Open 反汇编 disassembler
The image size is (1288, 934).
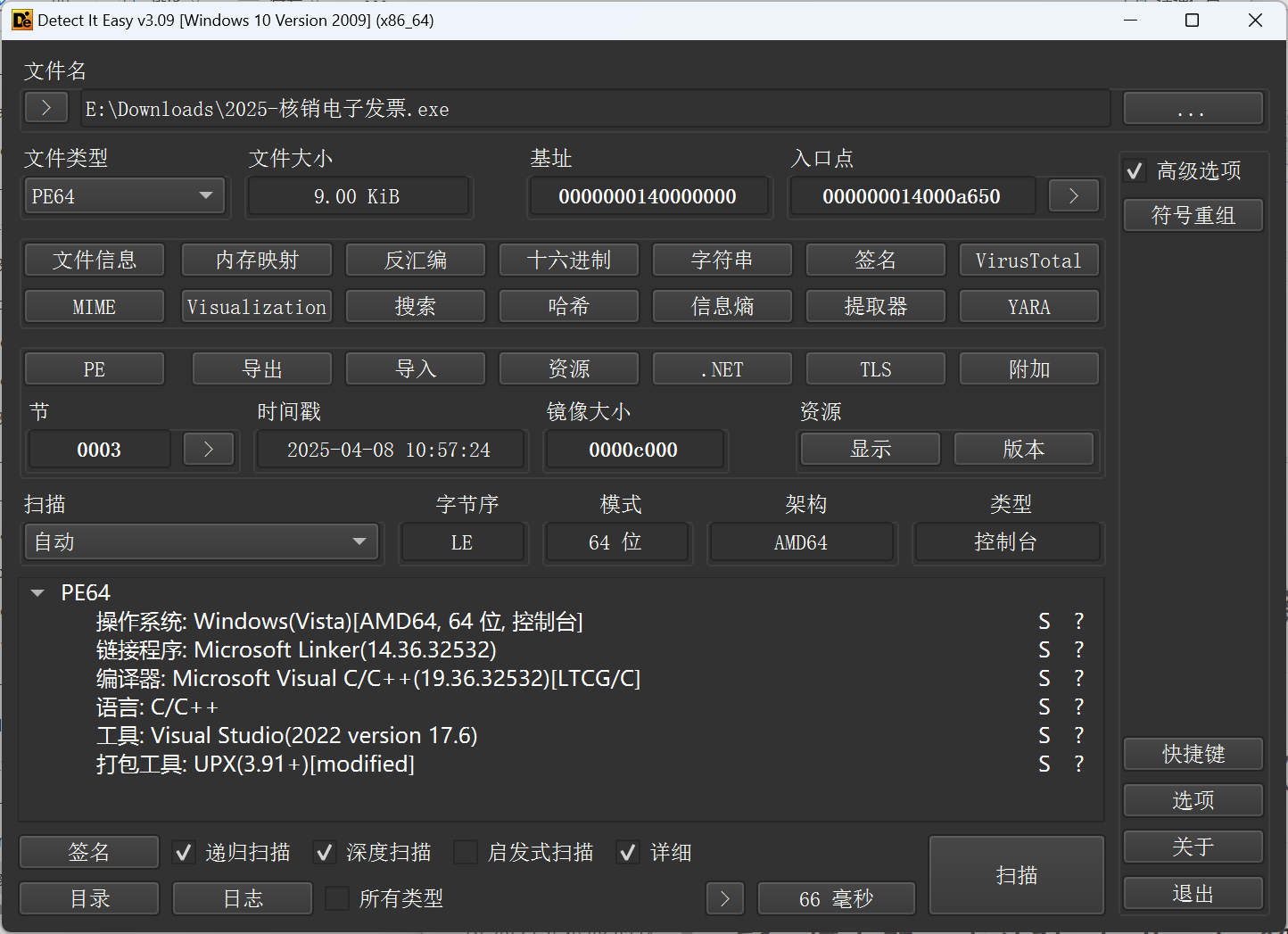(416, 260)
